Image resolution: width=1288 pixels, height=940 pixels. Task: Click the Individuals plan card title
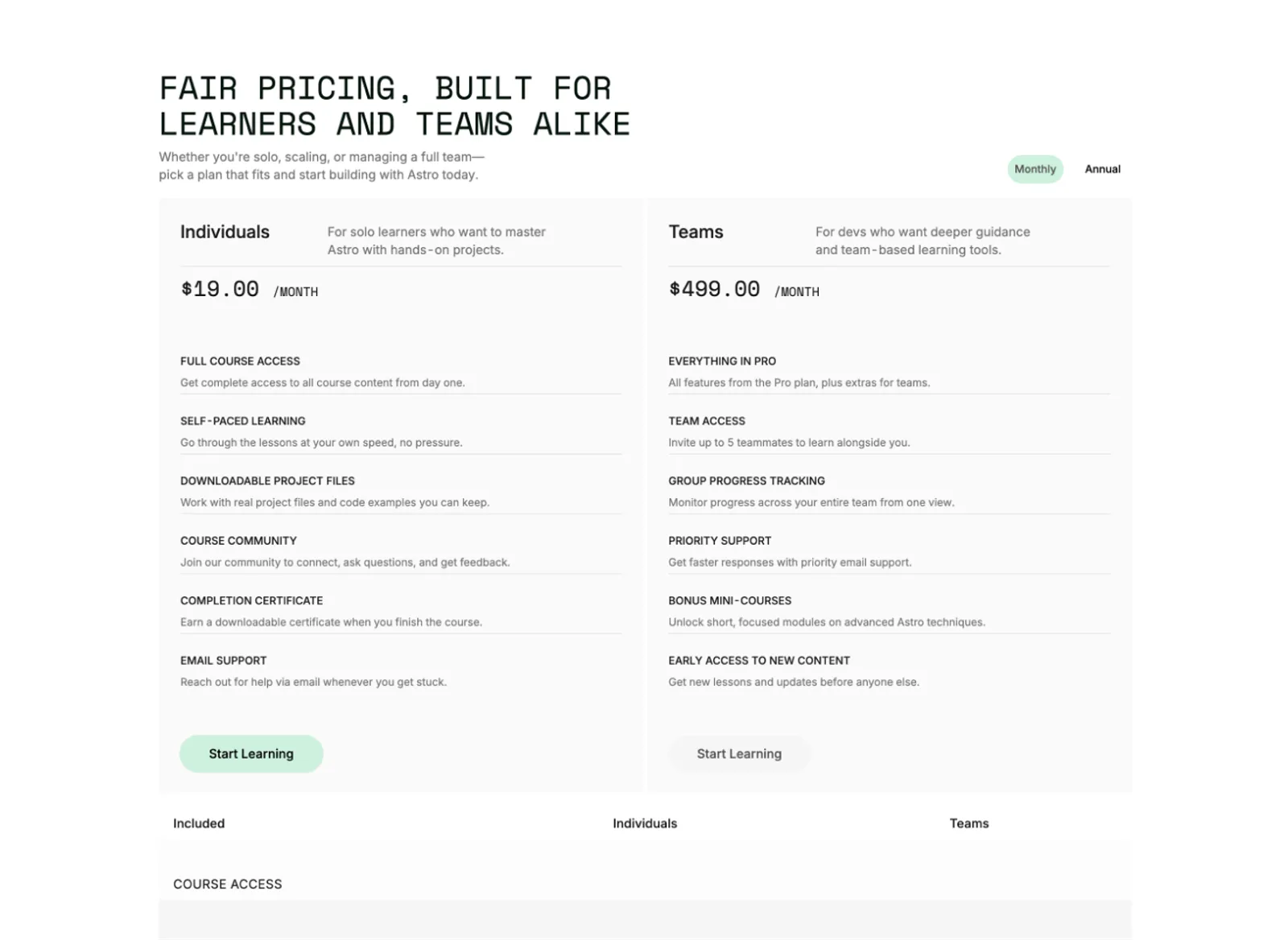point(225,232)
